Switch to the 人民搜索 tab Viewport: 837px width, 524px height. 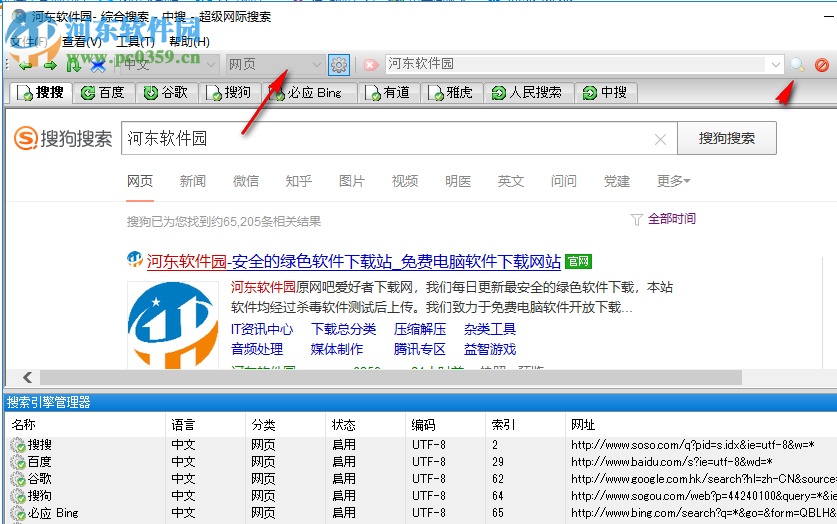pos(527,92)
